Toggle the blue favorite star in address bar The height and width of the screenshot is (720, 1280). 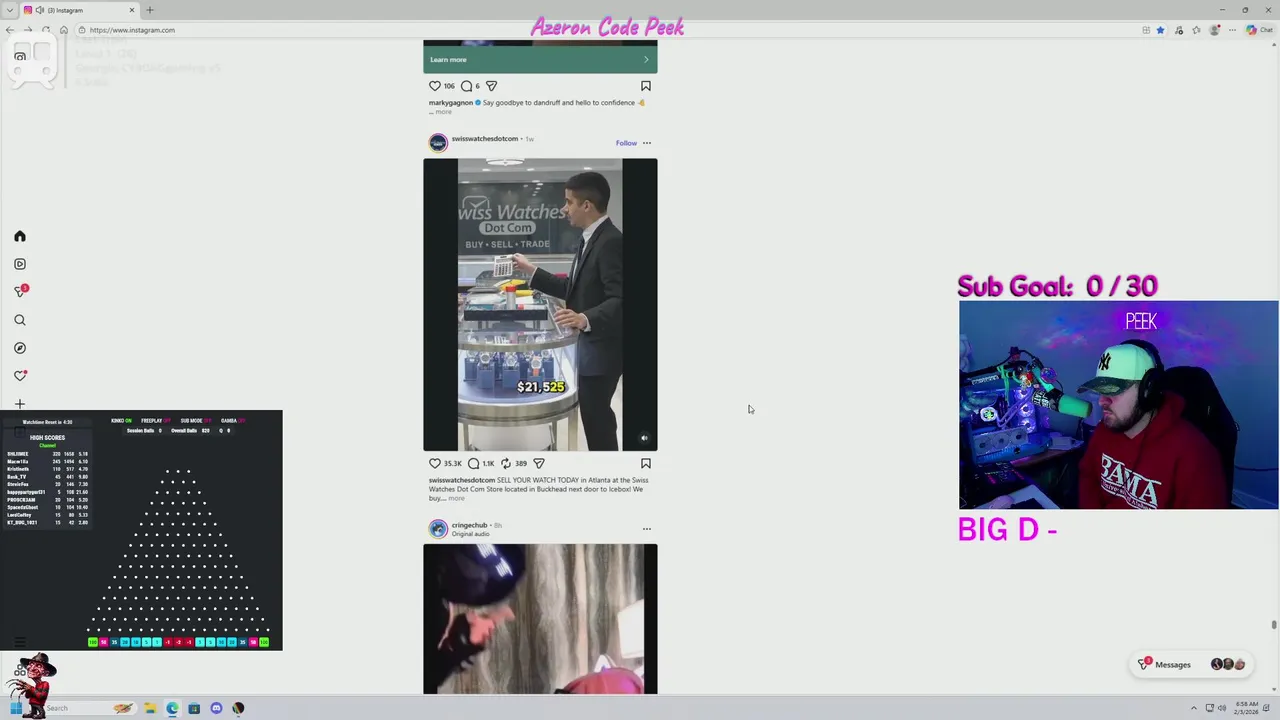1160,30
